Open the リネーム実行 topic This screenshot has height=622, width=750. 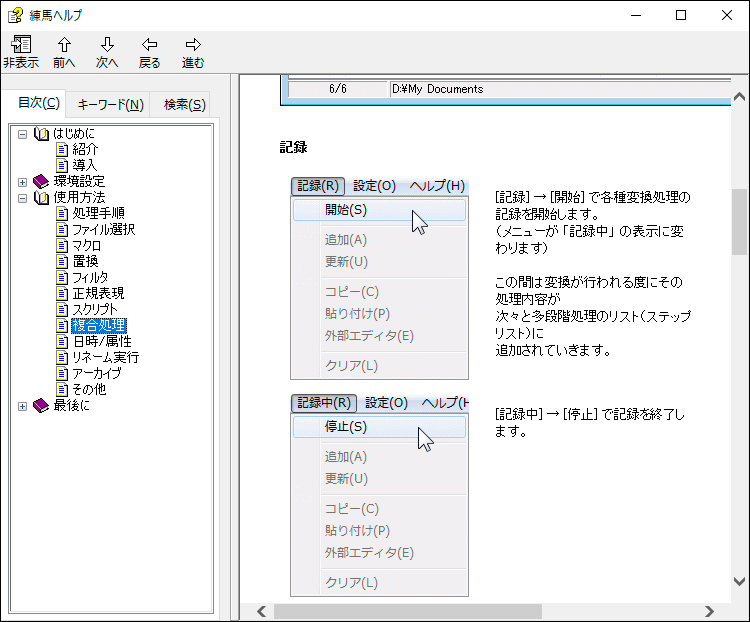106,358
